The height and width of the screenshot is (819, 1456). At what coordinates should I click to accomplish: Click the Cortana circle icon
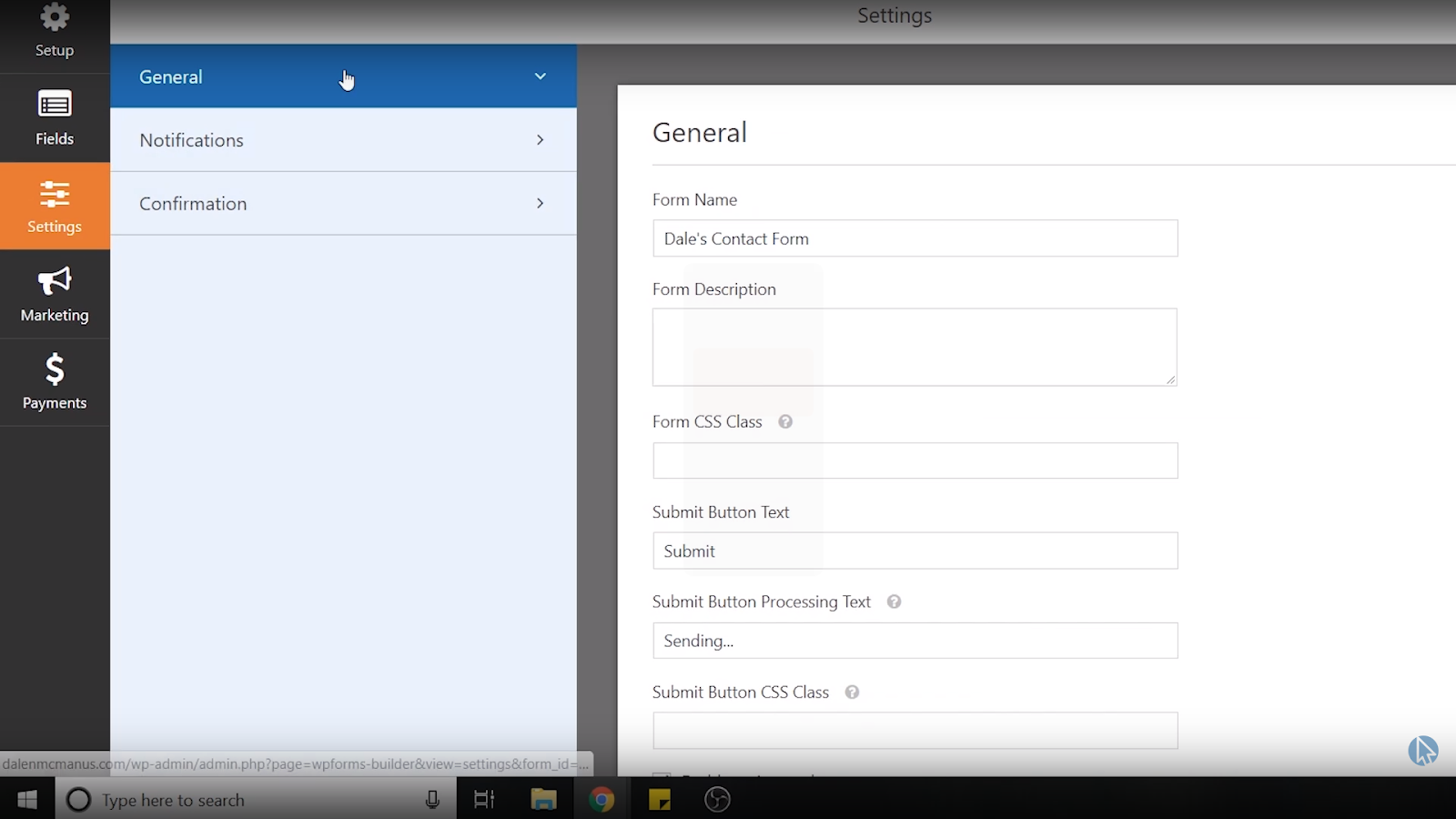[79, 799]
